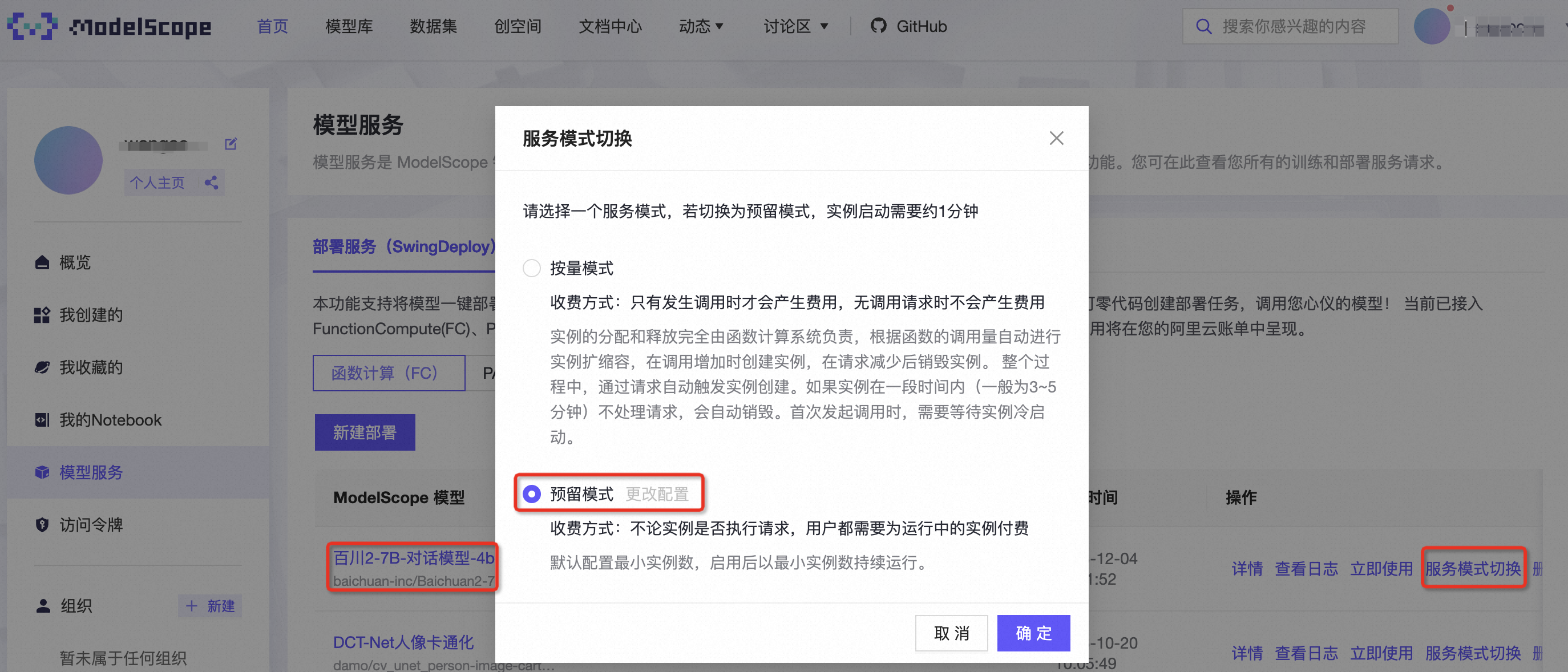Select 预留模式 radio option
Screen dimensions: 1568x672
tap(531, 493)
